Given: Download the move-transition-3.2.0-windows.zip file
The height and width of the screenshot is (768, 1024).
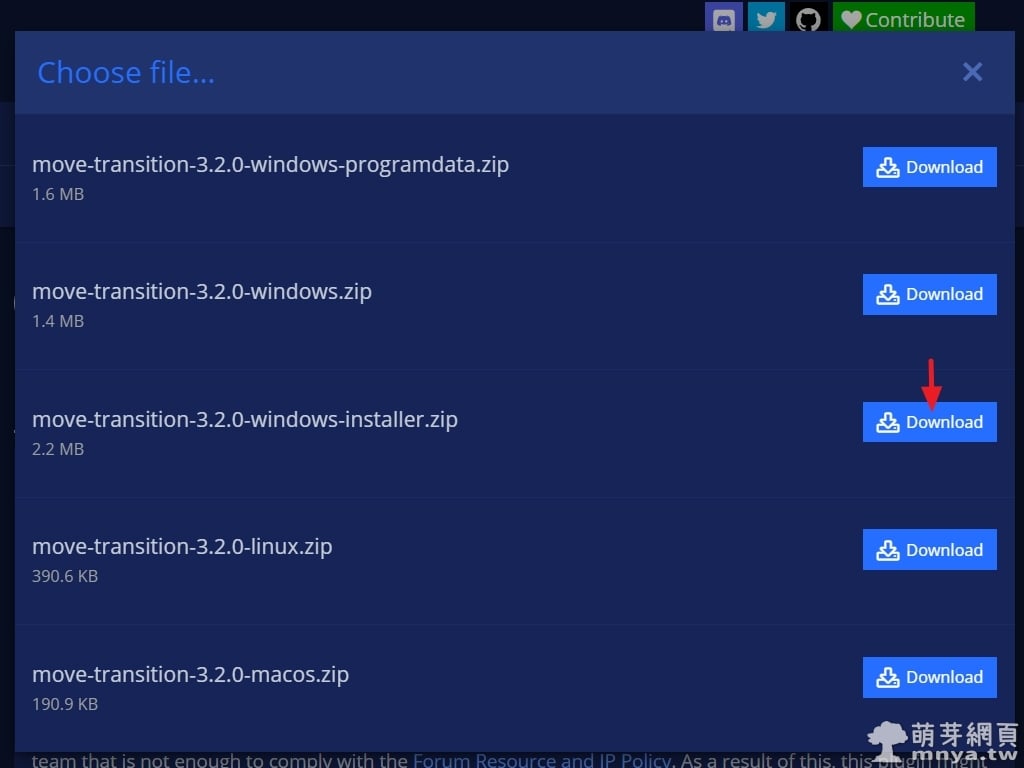Looking at the screenshot, I should pyautogui.click(x=929, y=294).
